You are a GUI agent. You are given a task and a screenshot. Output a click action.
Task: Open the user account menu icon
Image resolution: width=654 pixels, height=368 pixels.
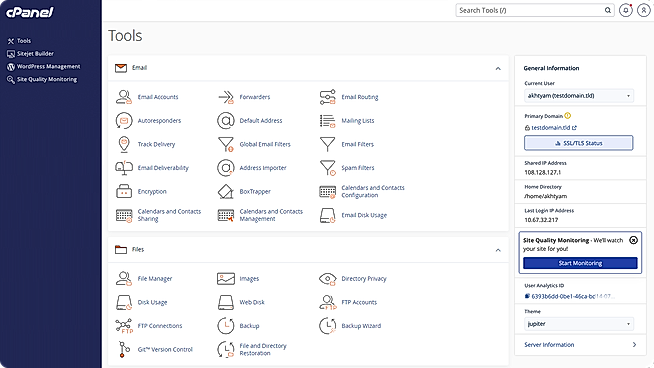(644, 10)
